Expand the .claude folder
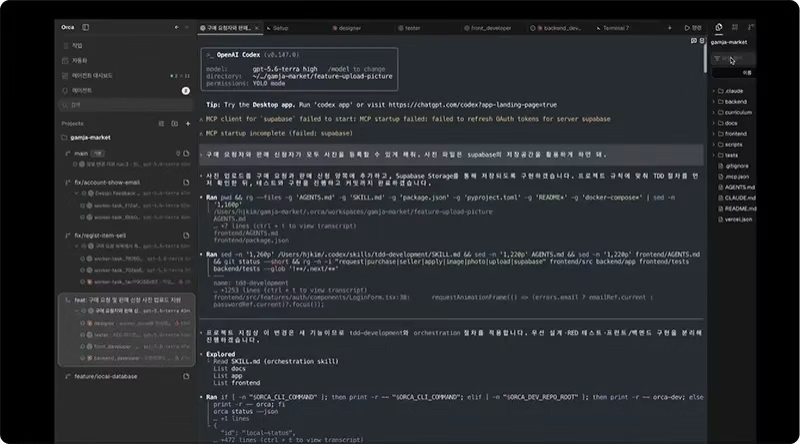800x444 pixels. [x=733, y=91]
